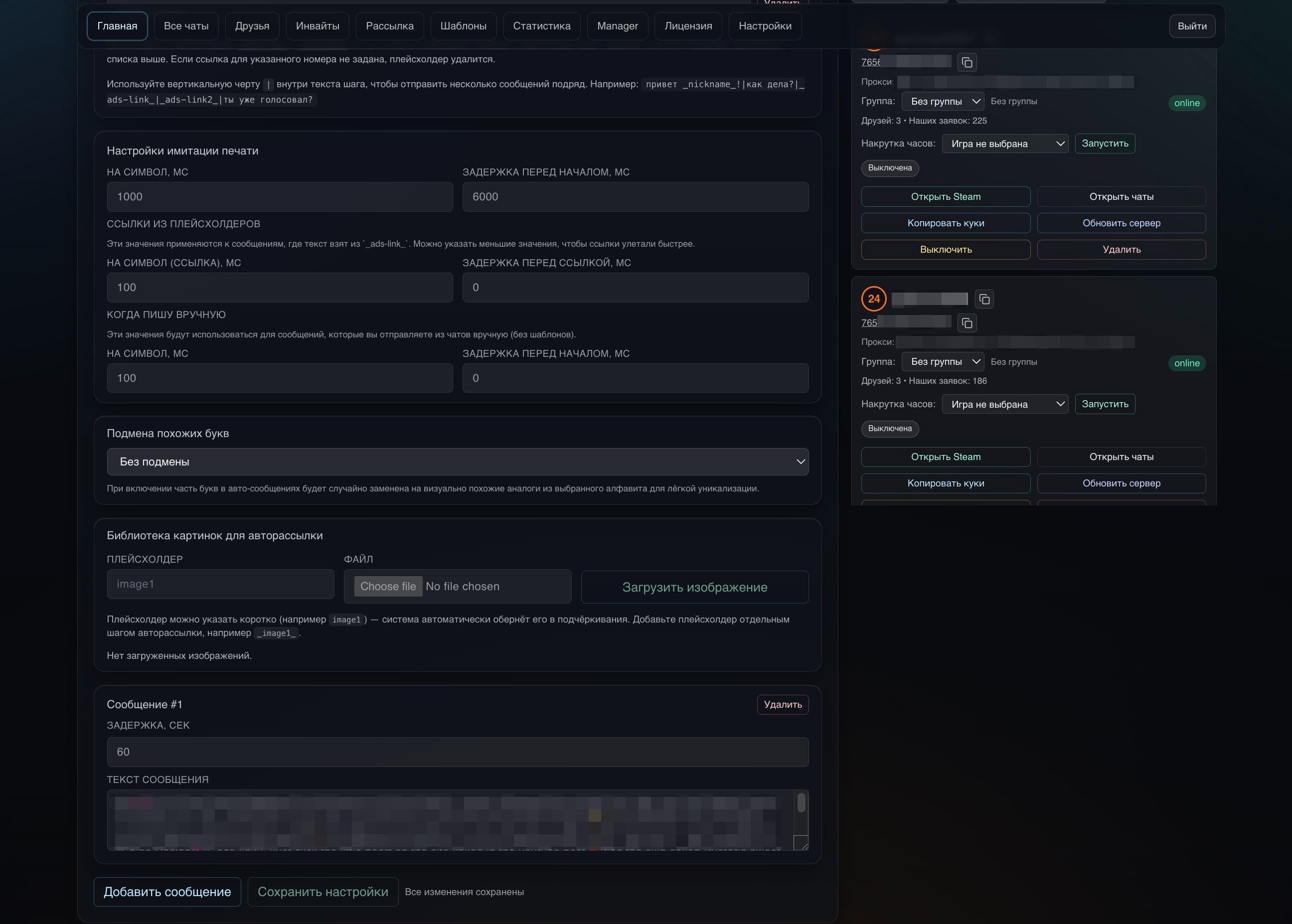The width and height of the screenshot is (1292, 924).
Task: Open game selector for account with 225 requests
Action: (x=1005, y=144)
